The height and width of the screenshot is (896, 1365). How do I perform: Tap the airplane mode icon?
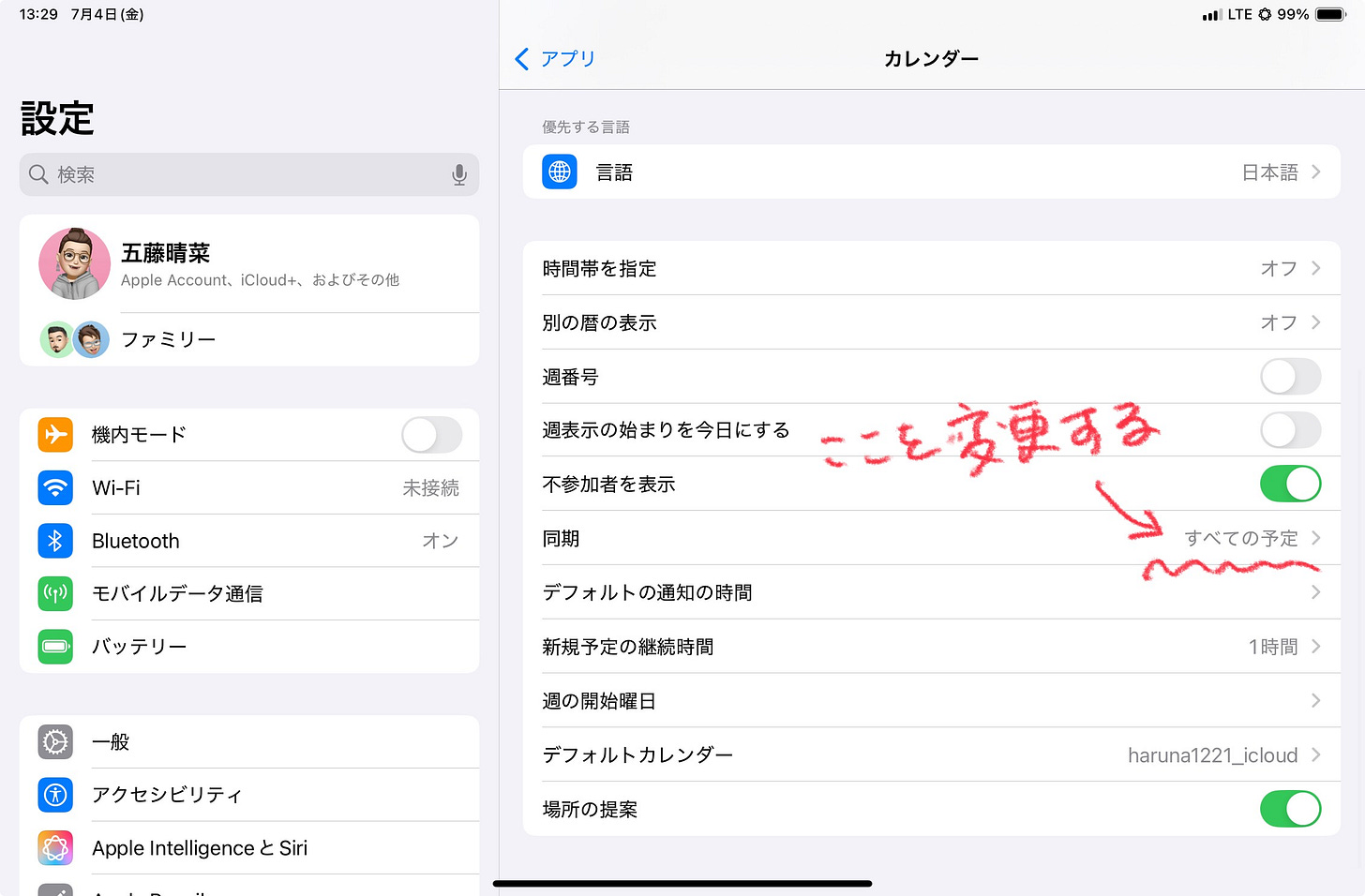pos(55,435)
